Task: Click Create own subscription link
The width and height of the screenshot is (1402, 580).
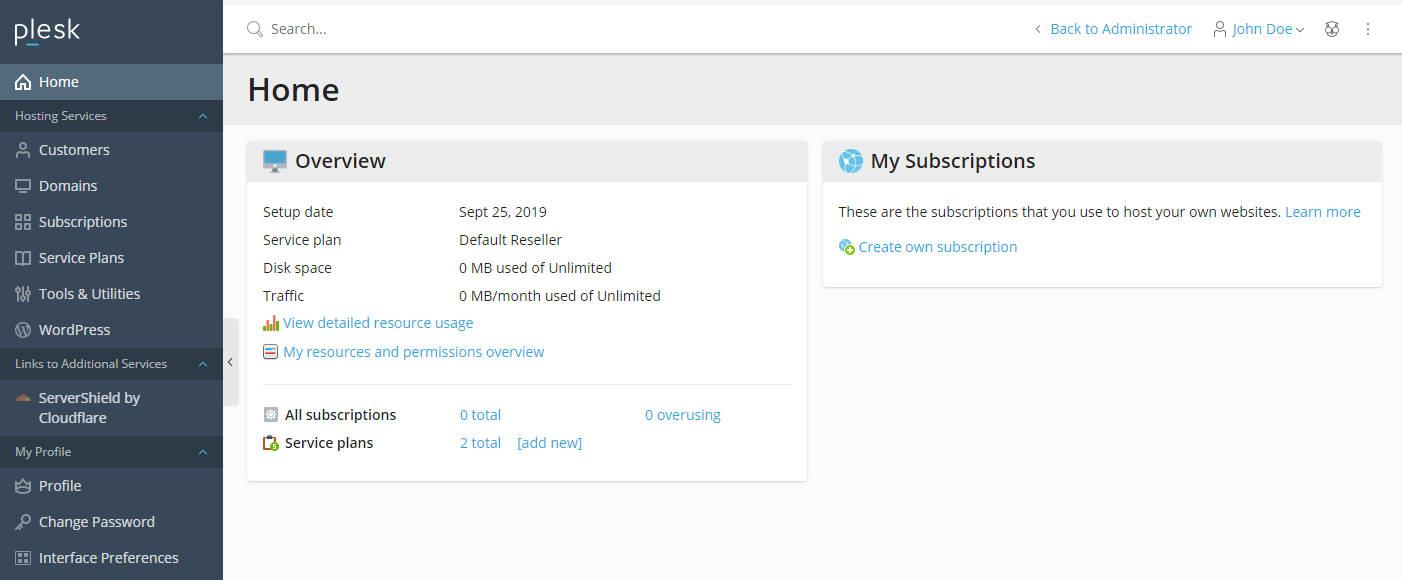Action: 937,247
